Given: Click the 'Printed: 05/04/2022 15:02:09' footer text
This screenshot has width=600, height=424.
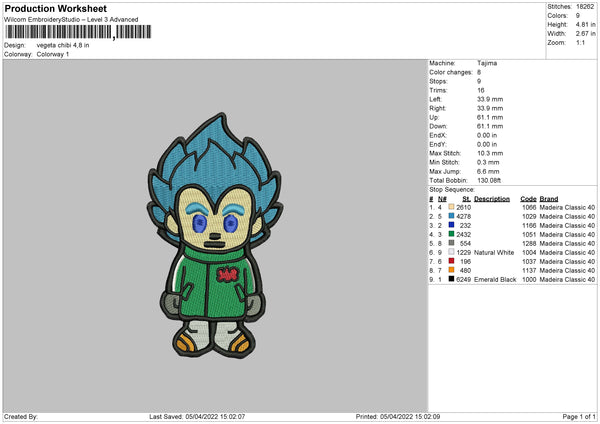Looking at the screenshot, I should tap(398, 416).
